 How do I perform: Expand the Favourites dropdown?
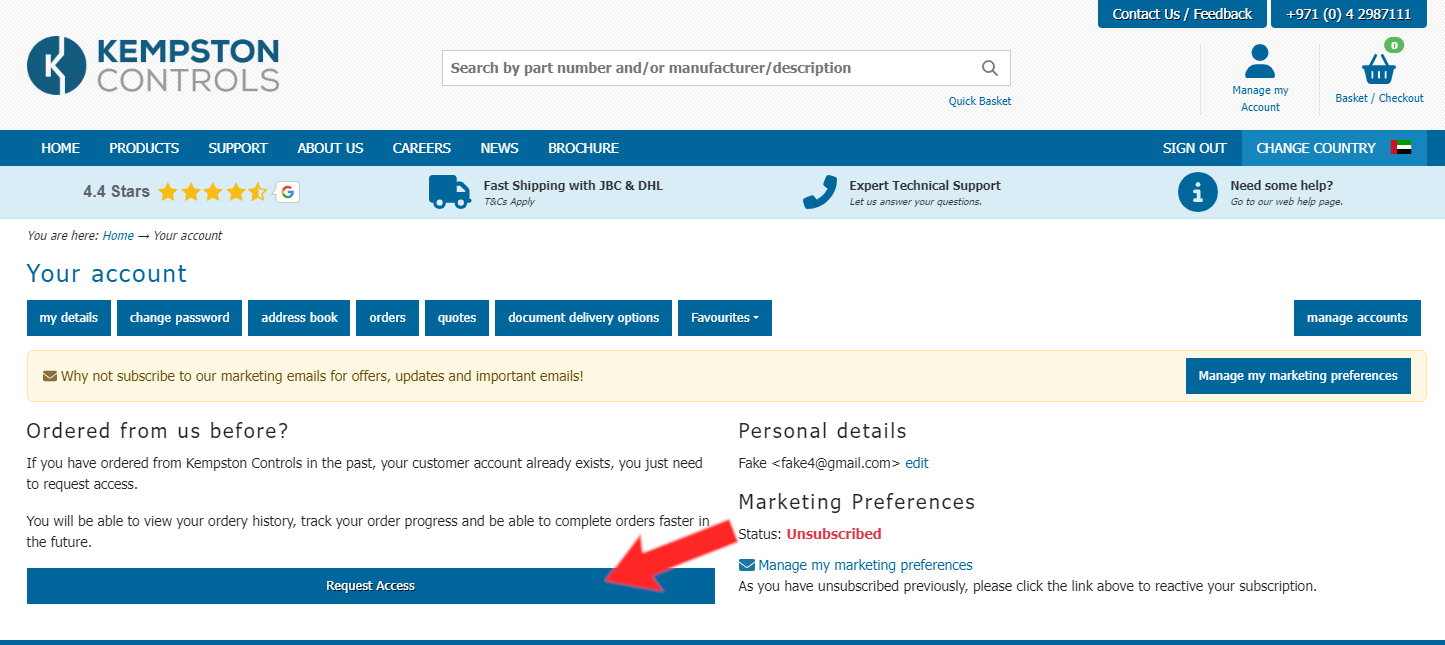pyautogui.click(x=725, y=318)
